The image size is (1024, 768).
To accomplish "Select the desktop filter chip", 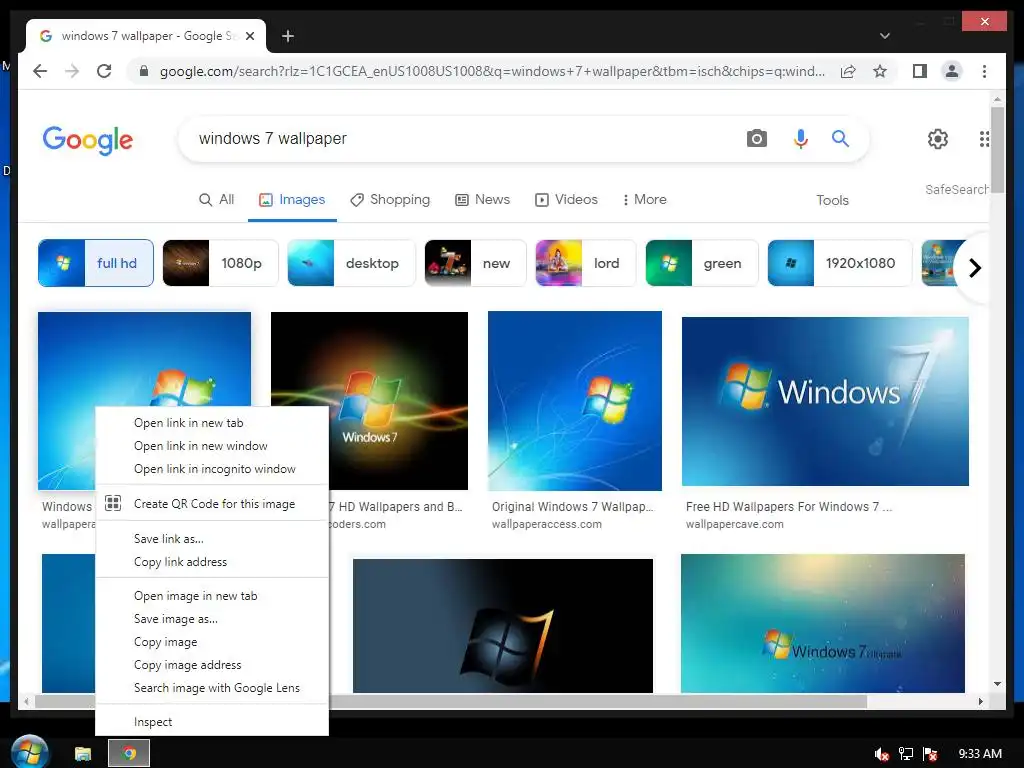I will coord(351,263).
